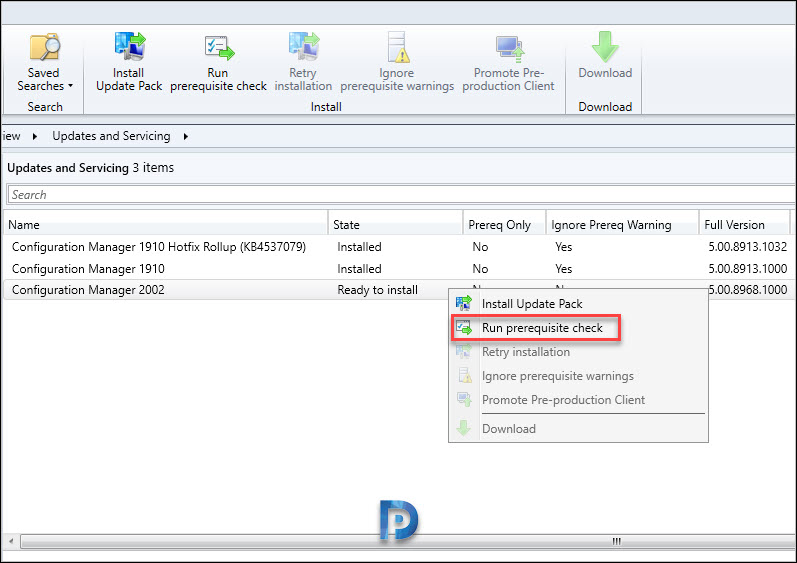This screenshot has height=563, width=797.
Task: Click Retry installation ribbon icon
Action: [304, 46]
